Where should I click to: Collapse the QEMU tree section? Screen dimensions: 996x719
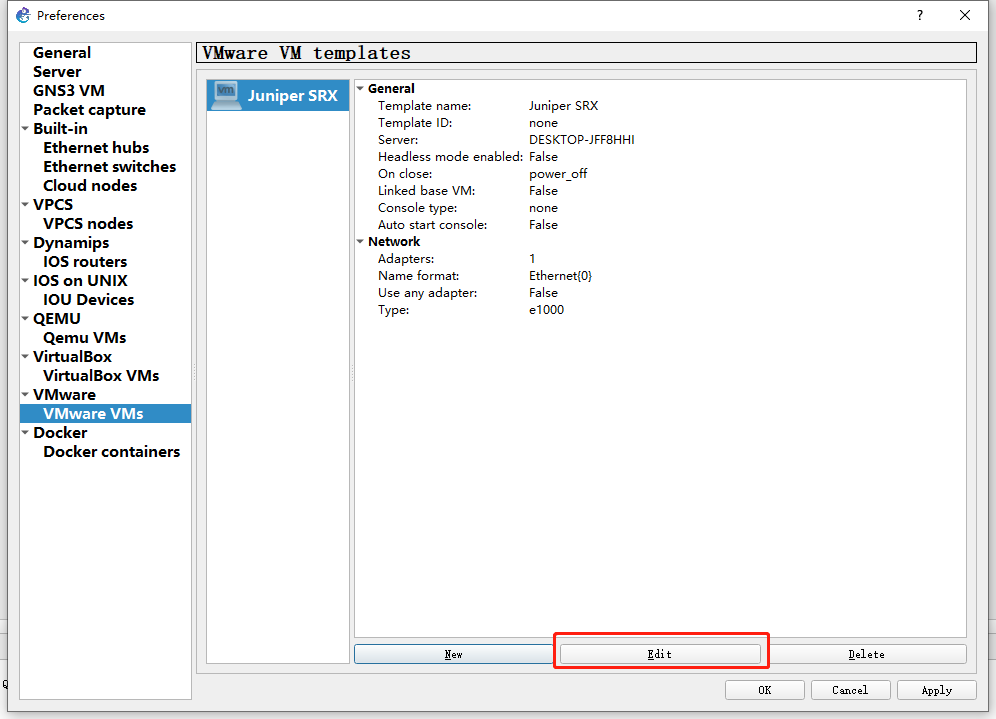point(25,318)
